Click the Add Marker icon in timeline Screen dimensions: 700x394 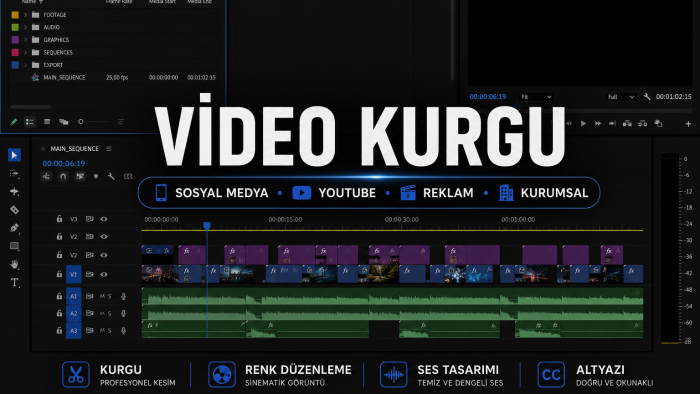click(x=96, y=176)
